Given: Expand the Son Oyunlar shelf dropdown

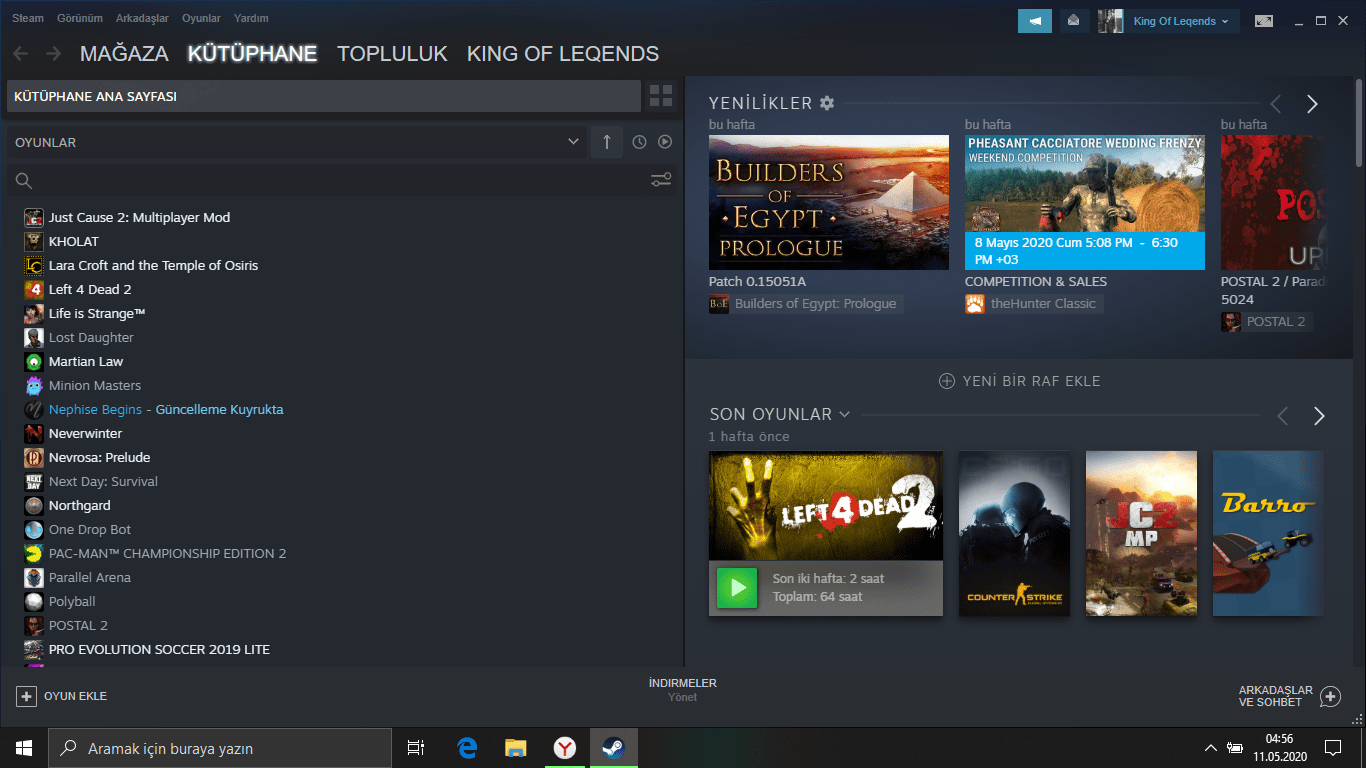Looking at the screenshot, I should (845, 414).
